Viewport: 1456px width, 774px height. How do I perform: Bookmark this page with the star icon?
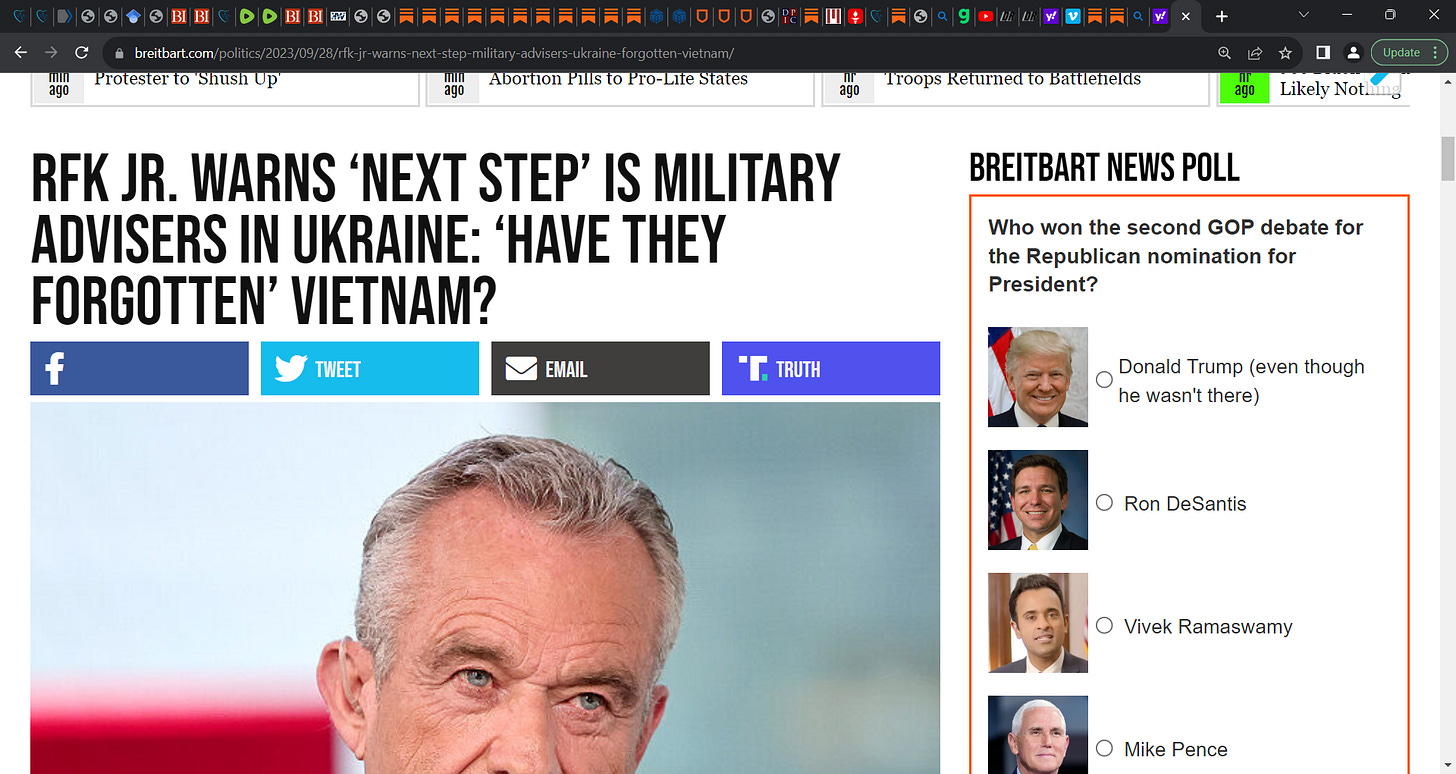pyautogui.click(x=1286, y=53)
